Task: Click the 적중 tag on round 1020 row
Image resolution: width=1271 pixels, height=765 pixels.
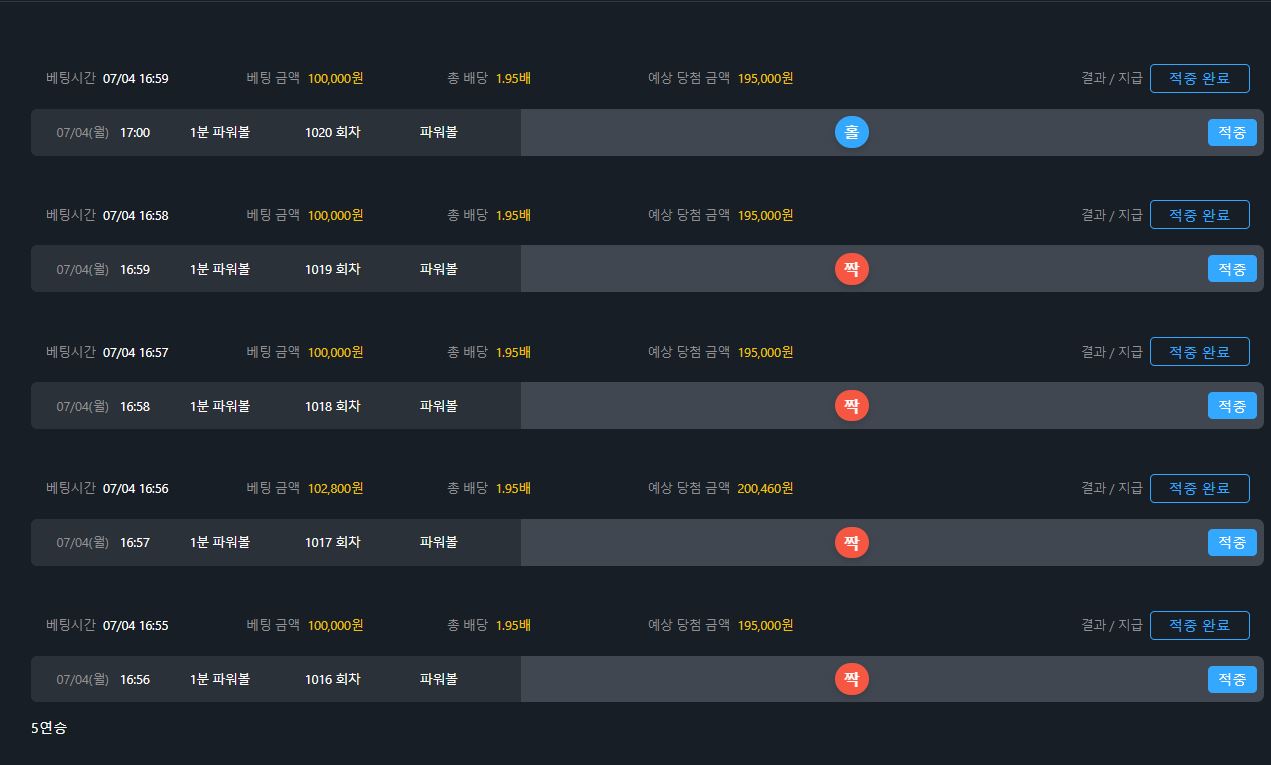Action: [x=1232, y=133]
